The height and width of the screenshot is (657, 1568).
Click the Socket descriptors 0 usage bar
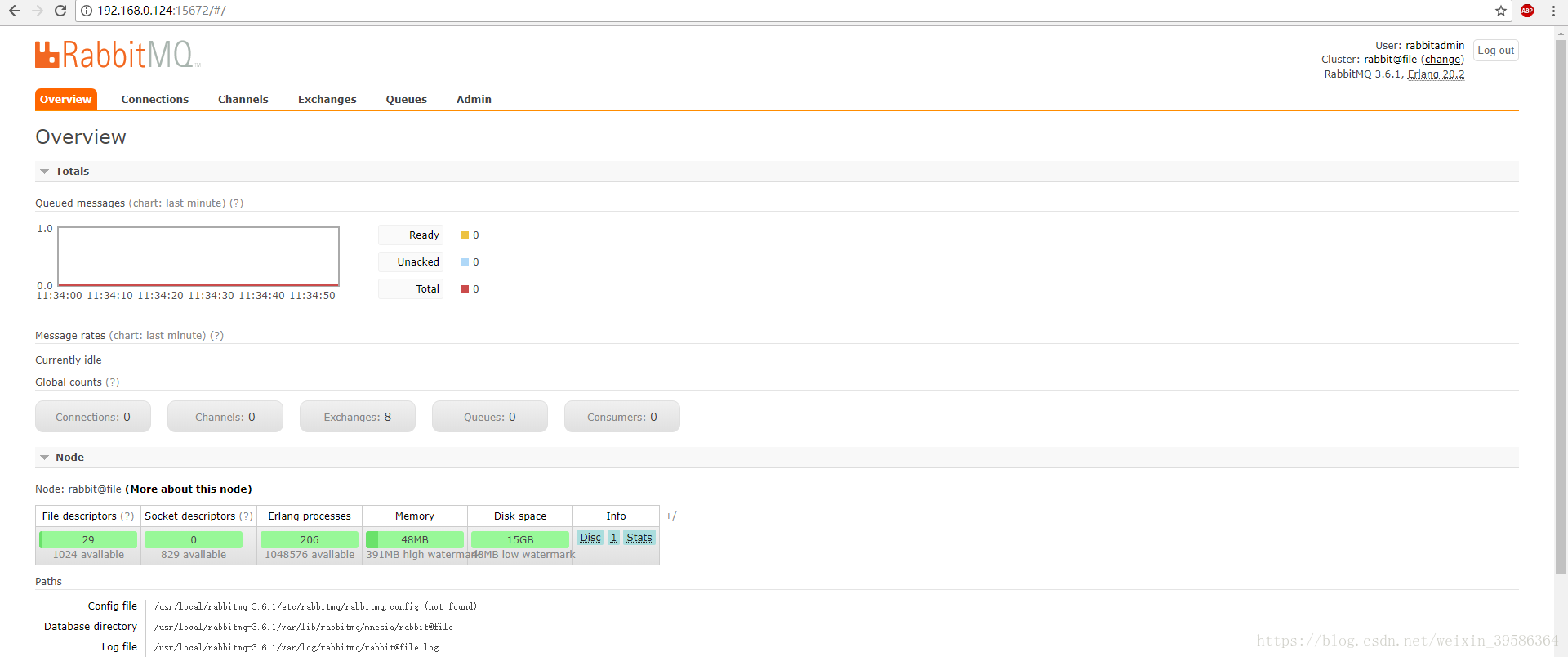click(x=194, y=539)
